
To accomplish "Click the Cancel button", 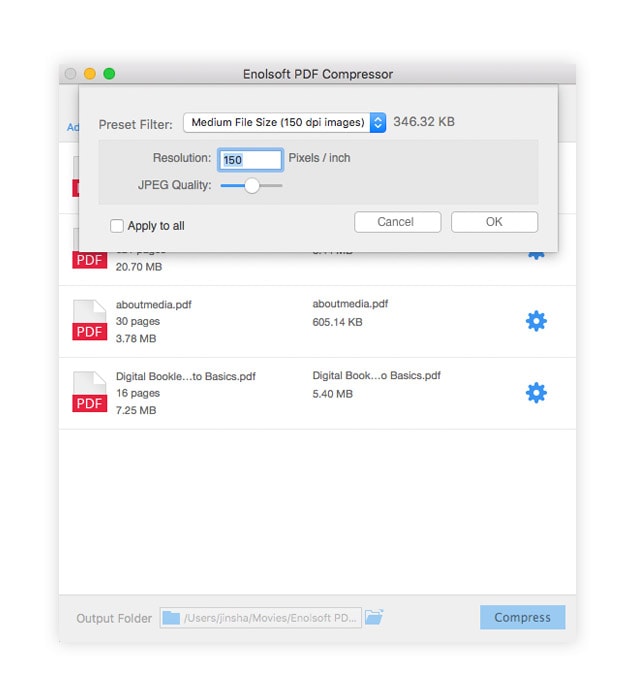I will (397, 222).
